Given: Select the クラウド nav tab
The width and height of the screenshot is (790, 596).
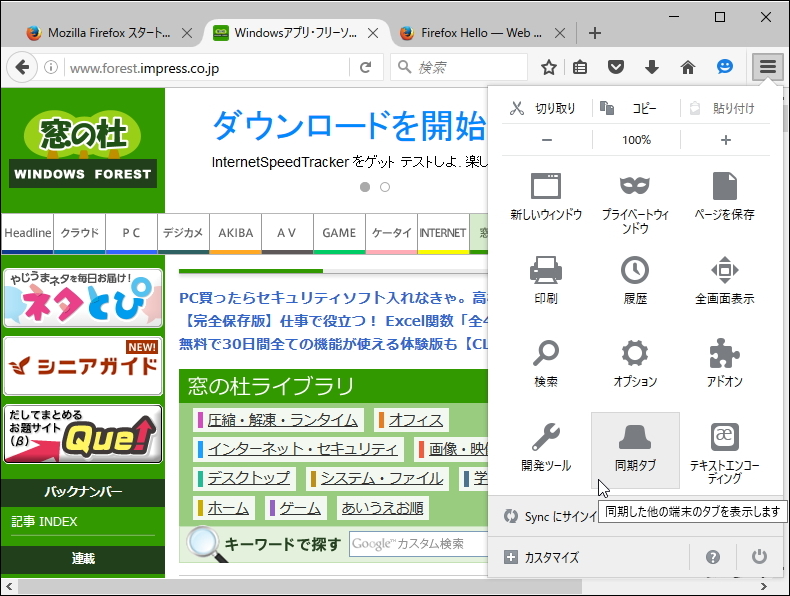Looking at the screenshot, I should pos(80,233).
